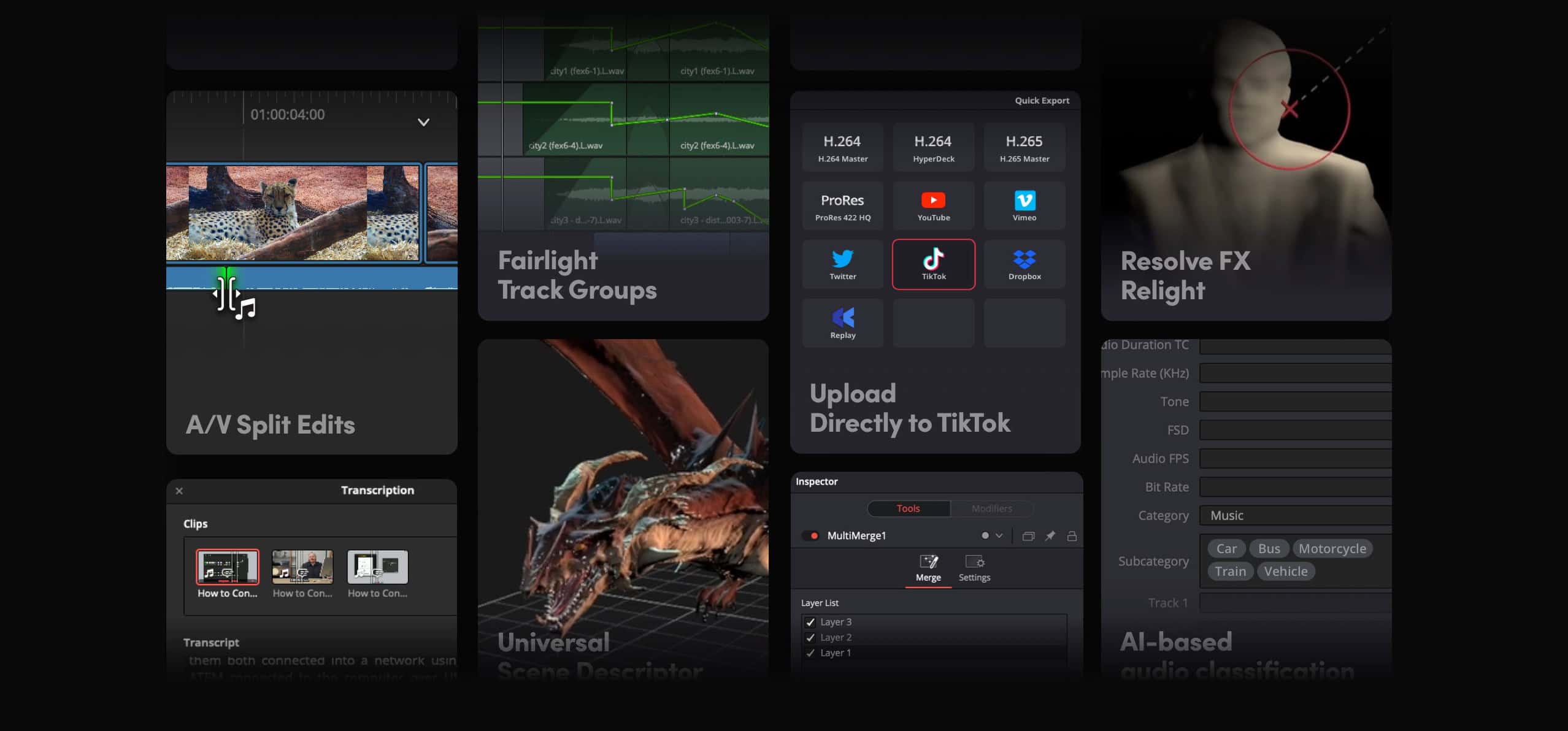Select the first highlighted transcription clip thumbnail
The width and height of the screenshot is (1568, 731).
coord(228,567)
